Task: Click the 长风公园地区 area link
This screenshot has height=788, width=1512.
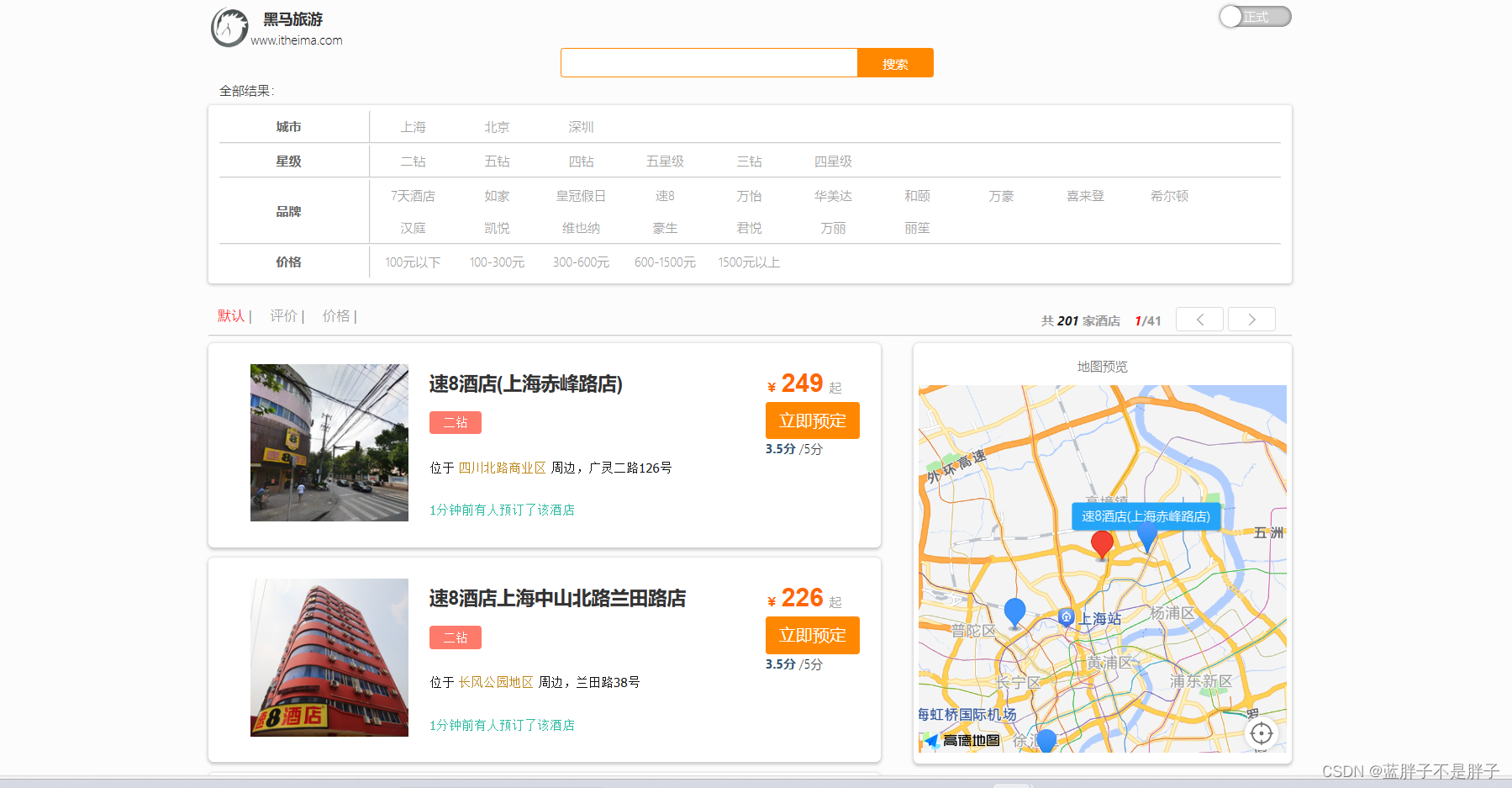Action: [x=496, y=682]
